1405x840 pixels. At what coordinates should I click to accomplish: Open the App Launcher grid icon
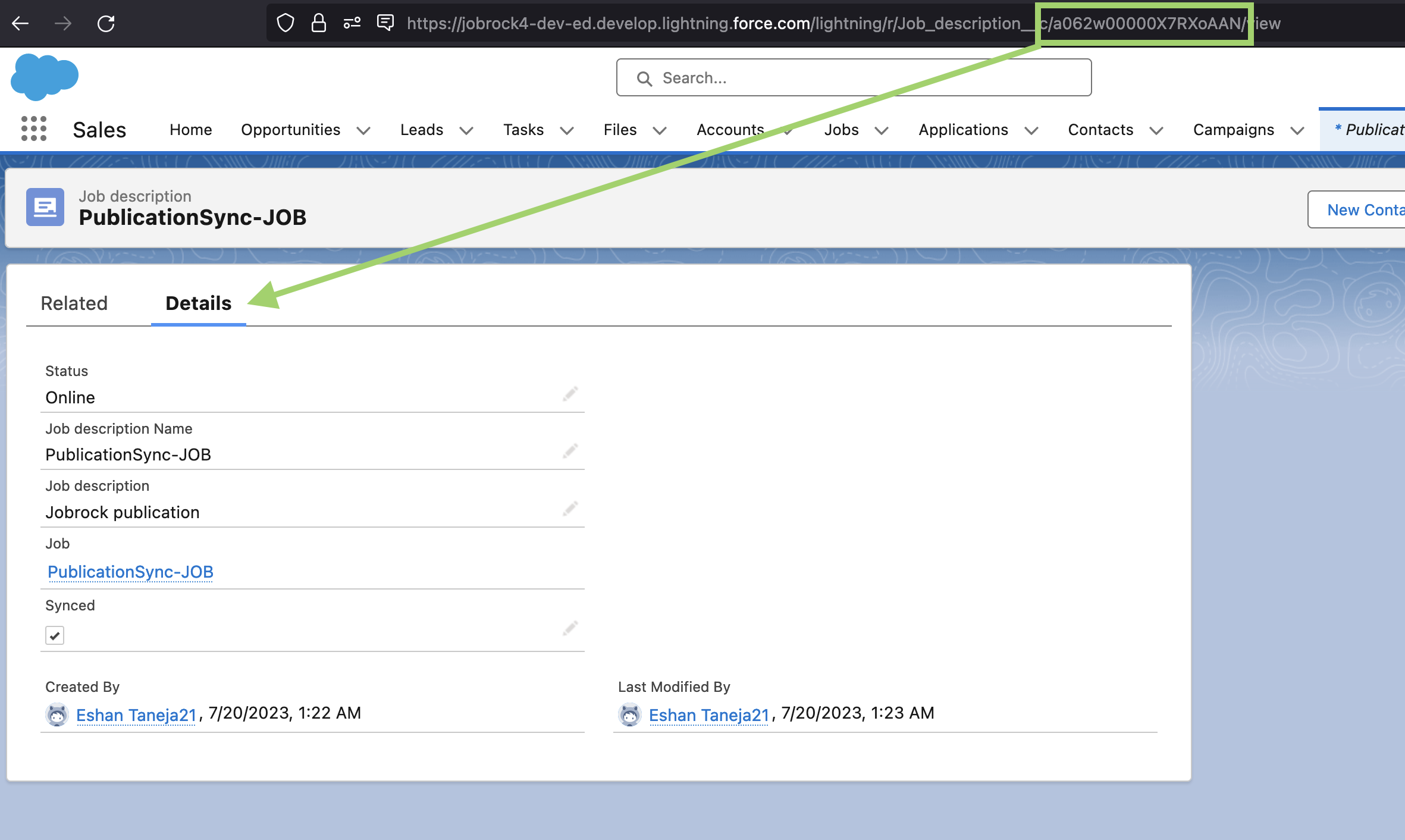coord(34,129)
